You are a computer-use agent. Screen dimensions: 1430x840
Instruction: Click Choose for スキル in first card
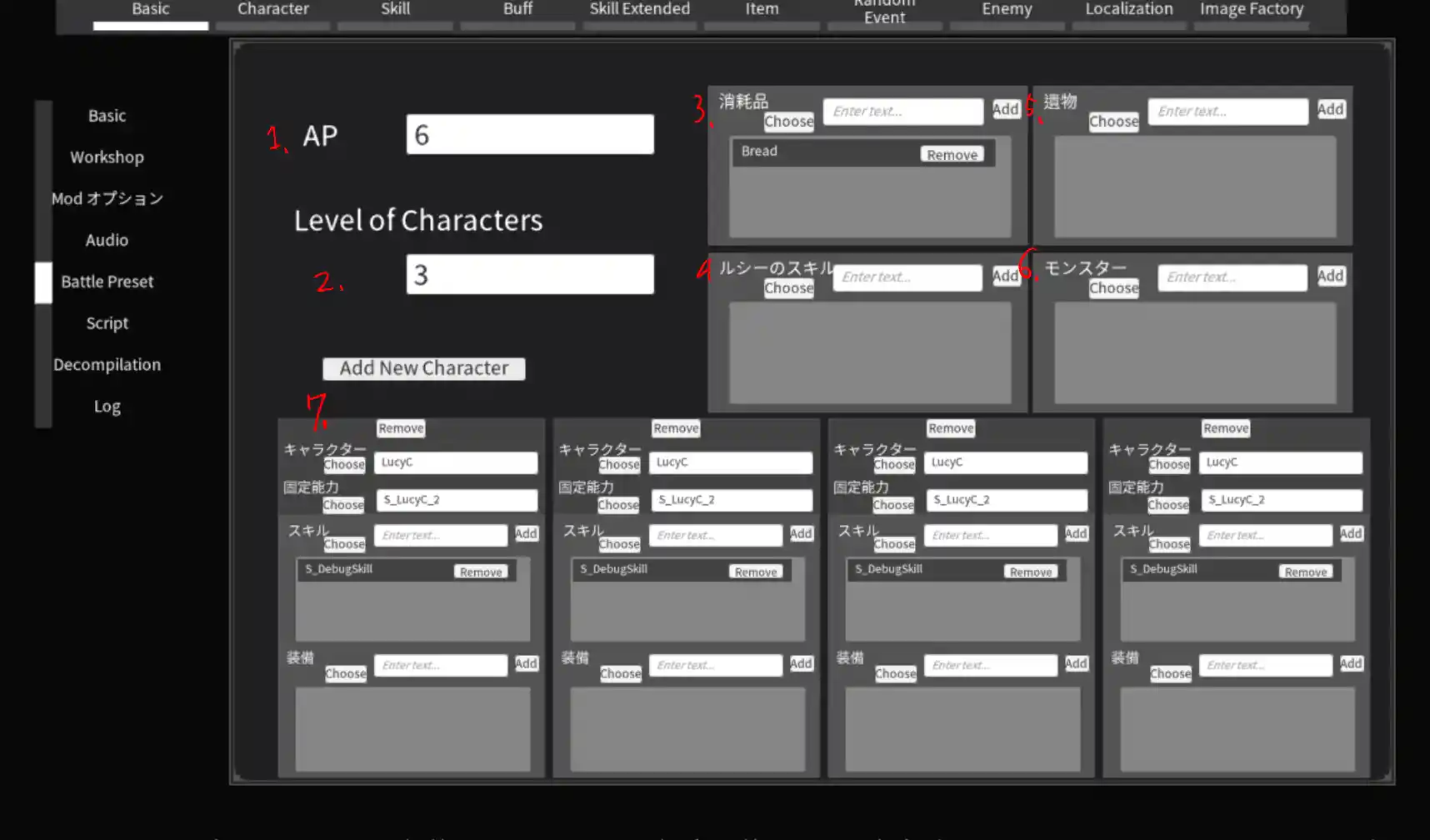point(344,544)
